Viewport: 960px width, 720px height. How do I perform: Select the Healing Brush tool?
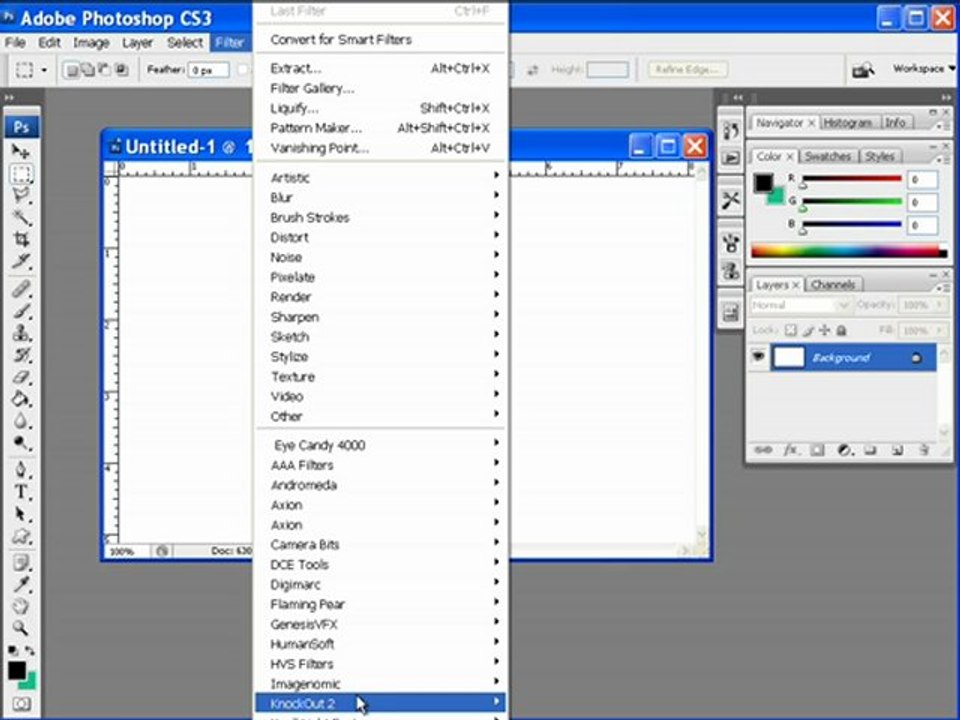coord(21,288)
